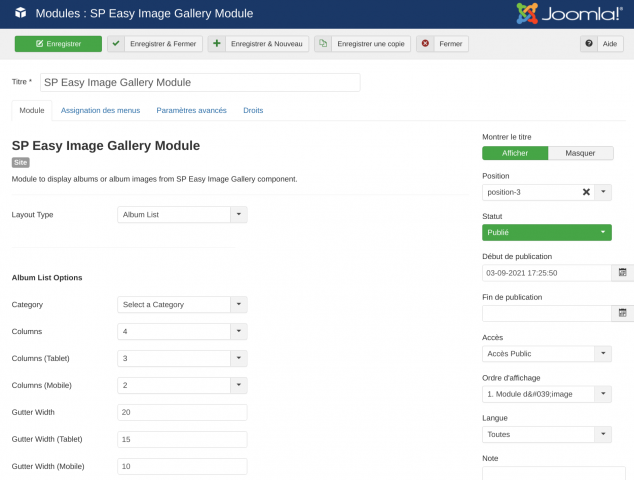Click the Gutter Width field
The height and width of the screenshot is (480, 634).
tap(182, 412)
